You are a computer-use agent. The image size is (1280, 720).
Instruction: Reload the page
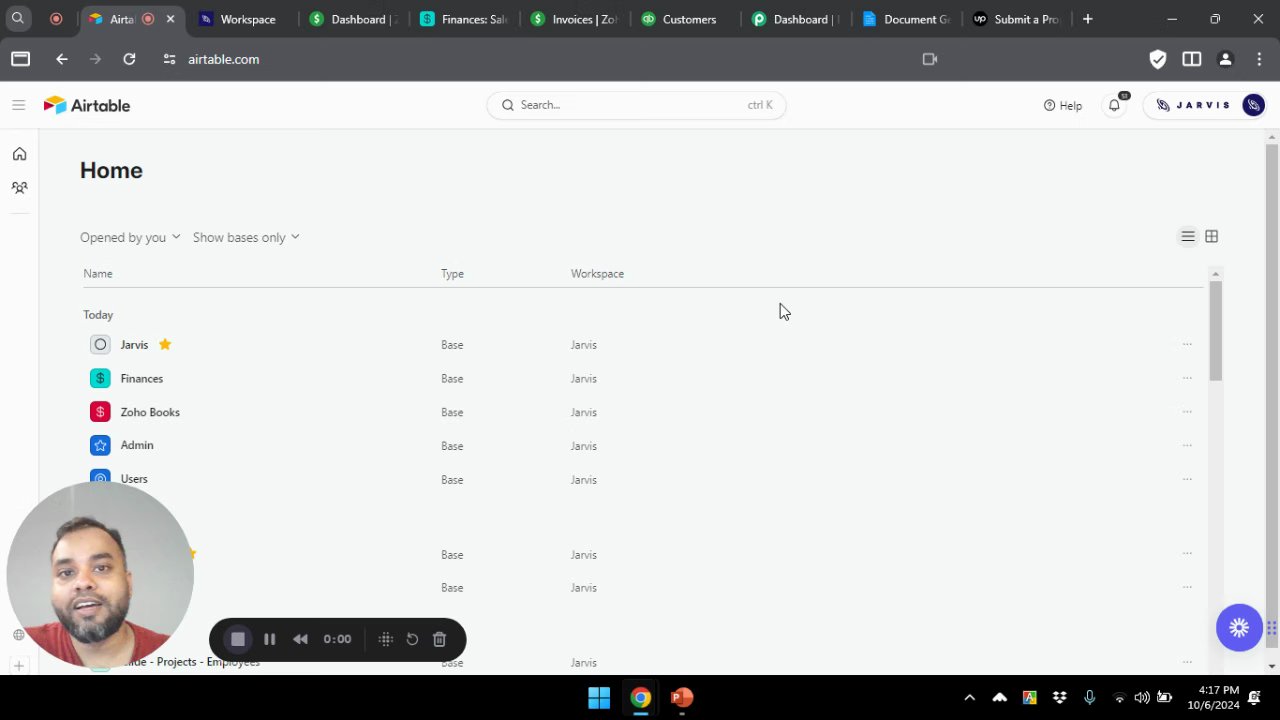129,59
